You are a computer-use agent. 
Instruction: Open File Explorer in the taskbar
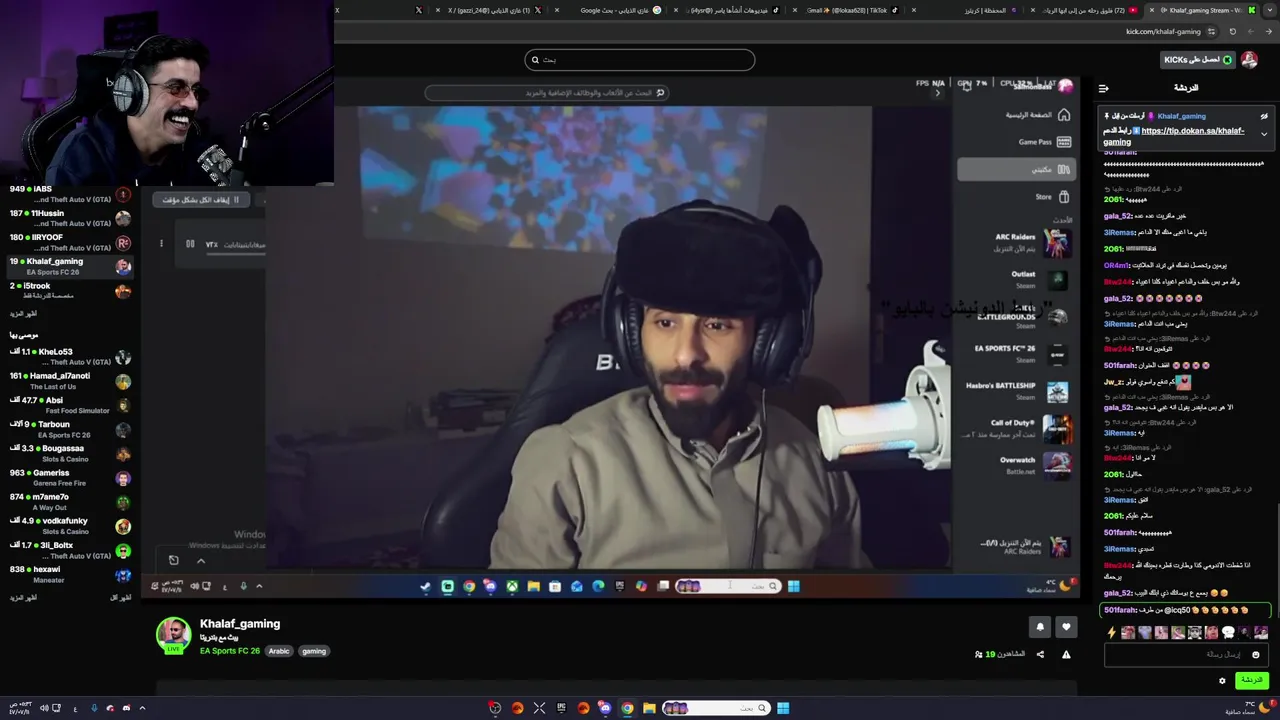pos(649,708)
